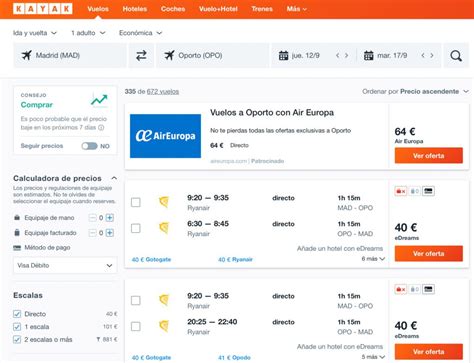Open 1 adulto passengers dropdown
The image size is (474, 363).
click(88, 33)
